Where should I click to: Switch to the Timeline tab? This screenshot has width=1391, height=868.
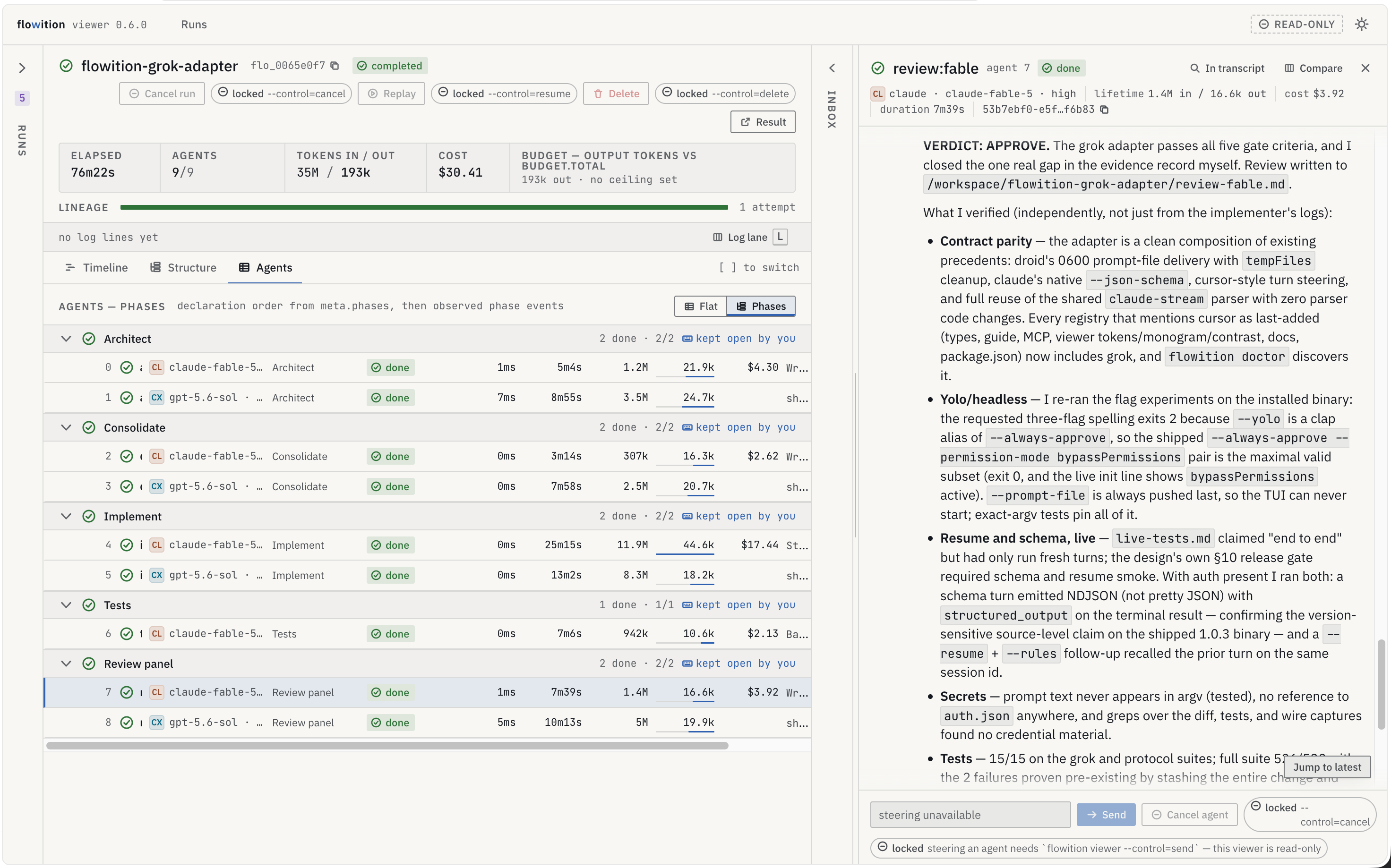tap(96, 267)
